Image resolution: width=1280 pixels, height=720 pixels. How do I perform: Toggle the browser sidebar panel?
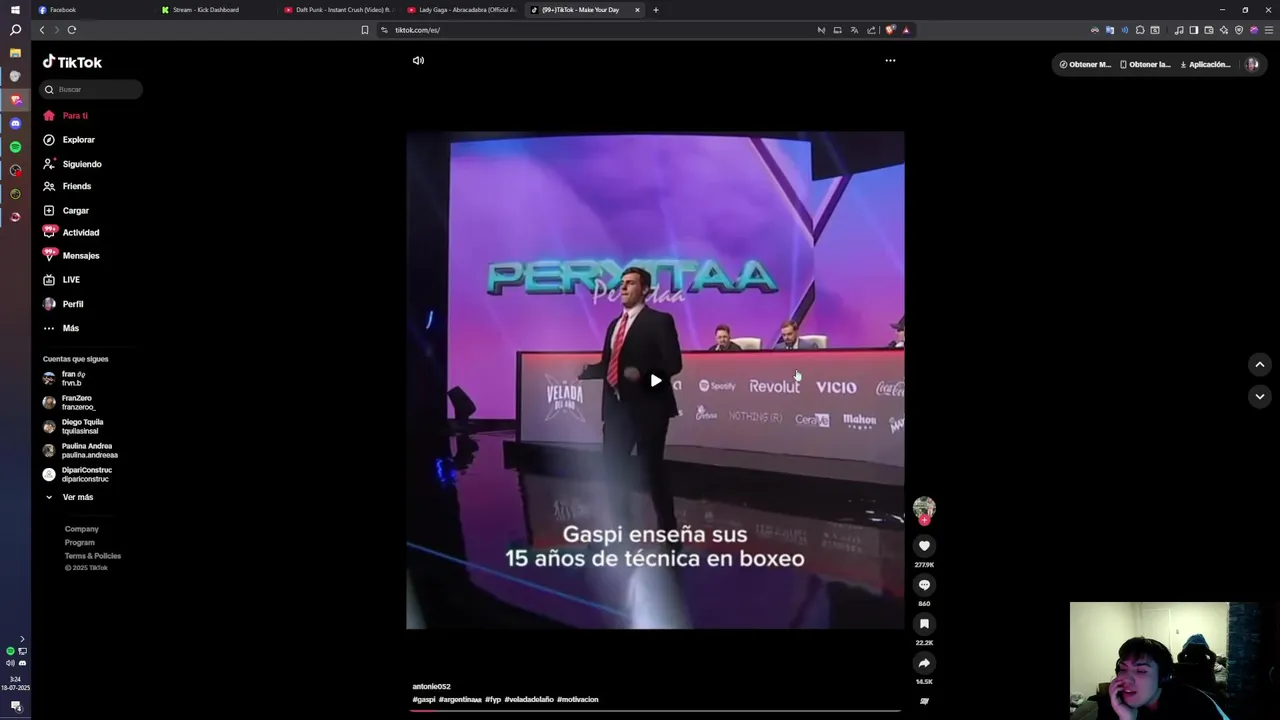(1193, 30)
